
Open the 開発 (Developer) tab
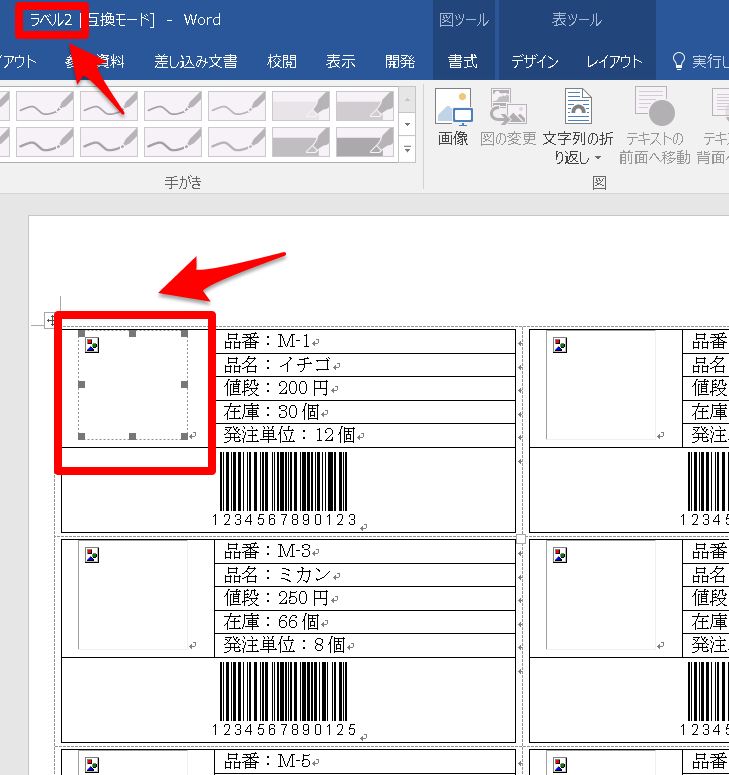tap(400, 61)
